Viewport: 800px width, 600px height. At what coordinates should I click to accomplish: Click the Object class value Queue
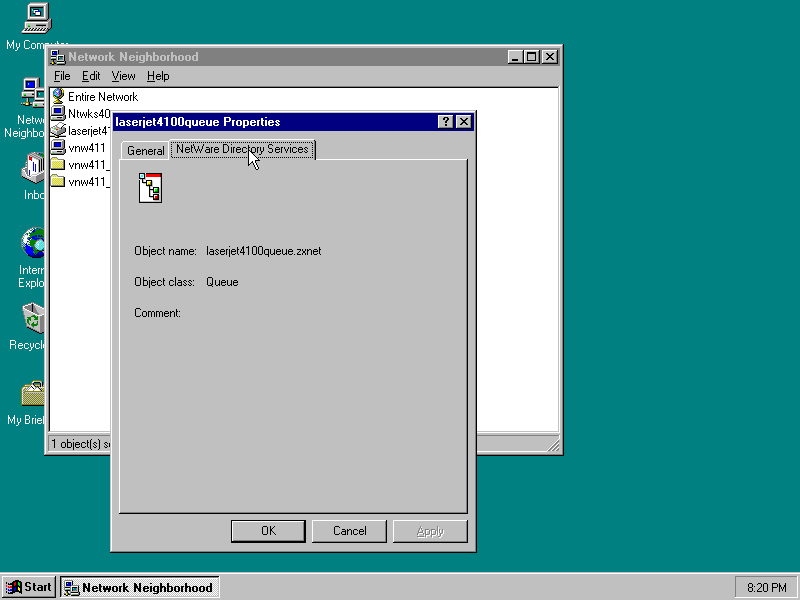click(x=222, y=282)
